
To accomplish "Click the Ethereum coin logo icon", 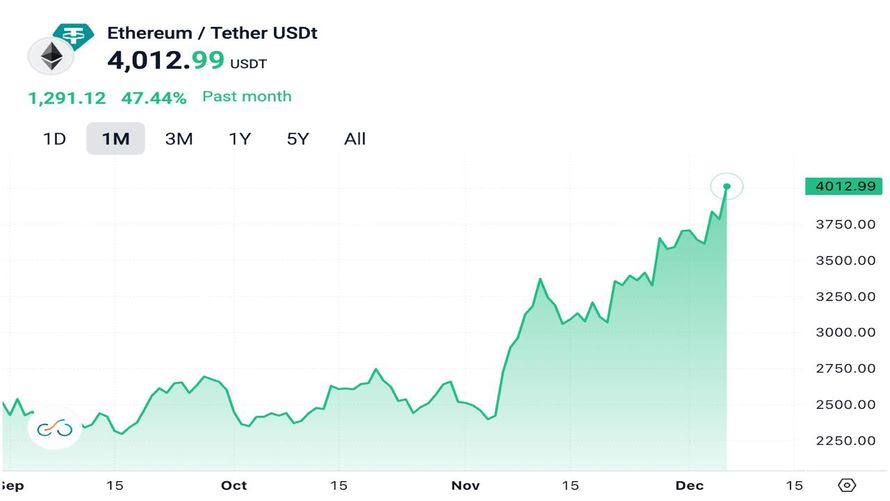I will [49, 58].
